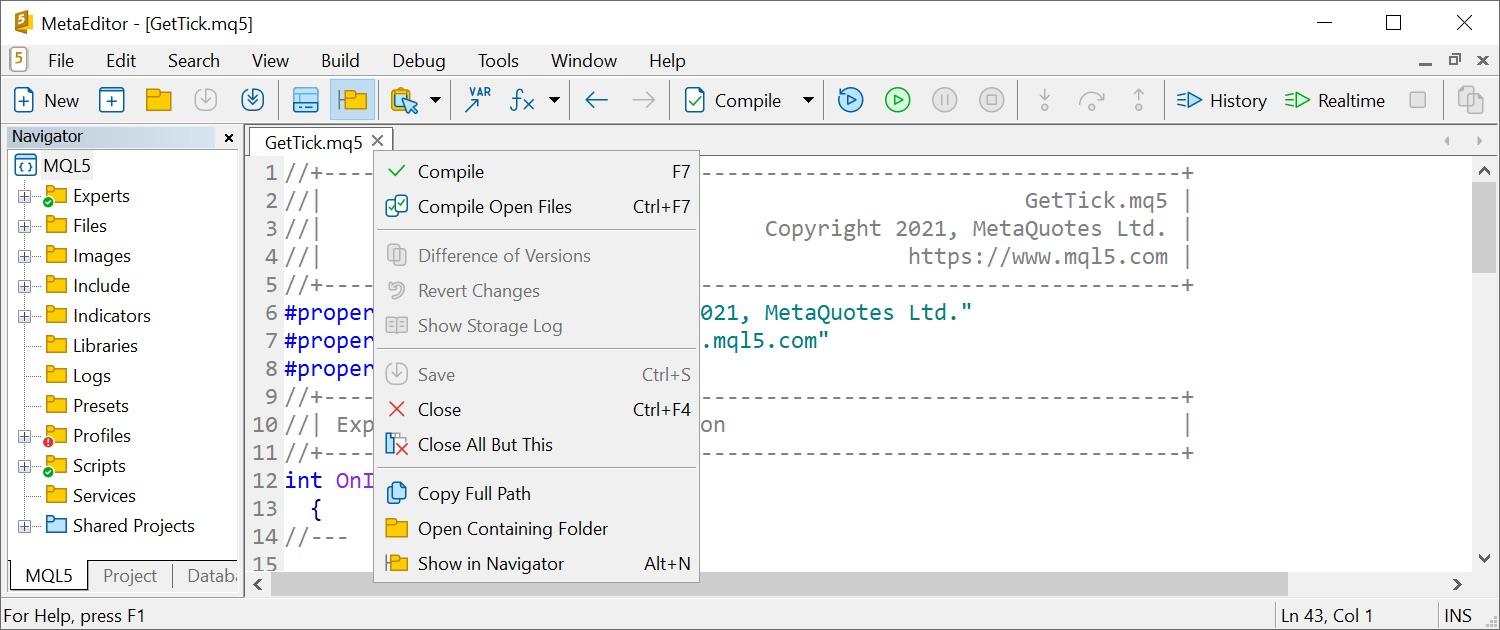Navigate back using the left arrow icon
This screenshot has height=630, width=1500.
point(596,100)
